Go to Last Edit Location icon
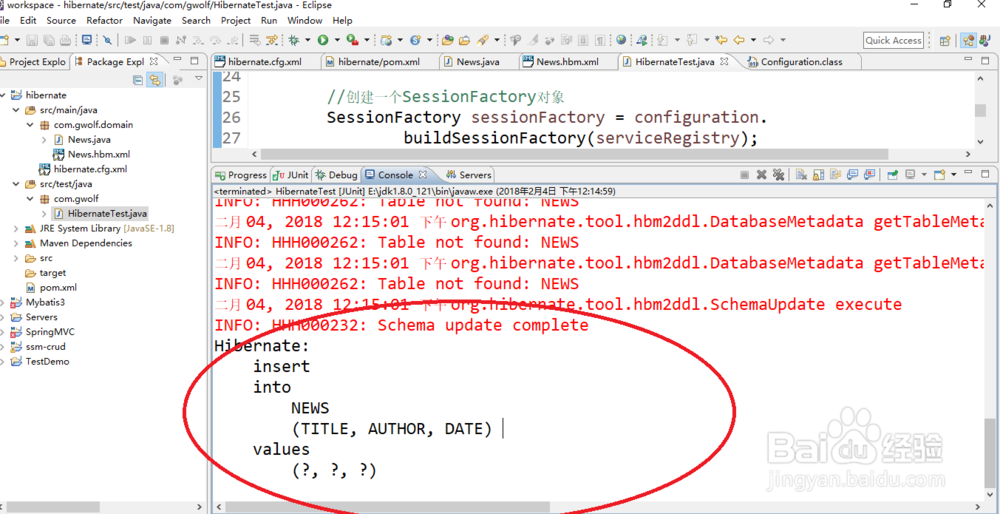The image size is (1000, 514). pyautogui.click(x=721, y=40)
